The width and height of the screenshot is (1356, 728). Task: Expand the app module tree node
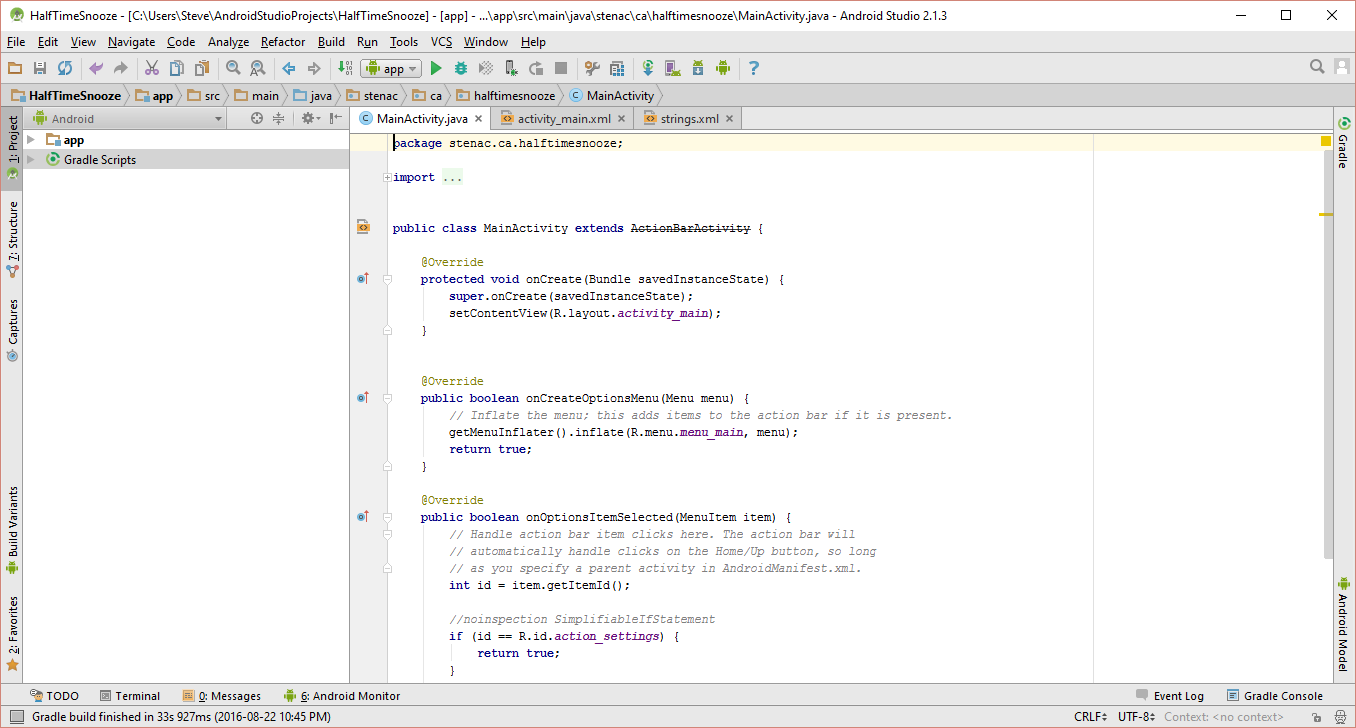tap(31, 140)
